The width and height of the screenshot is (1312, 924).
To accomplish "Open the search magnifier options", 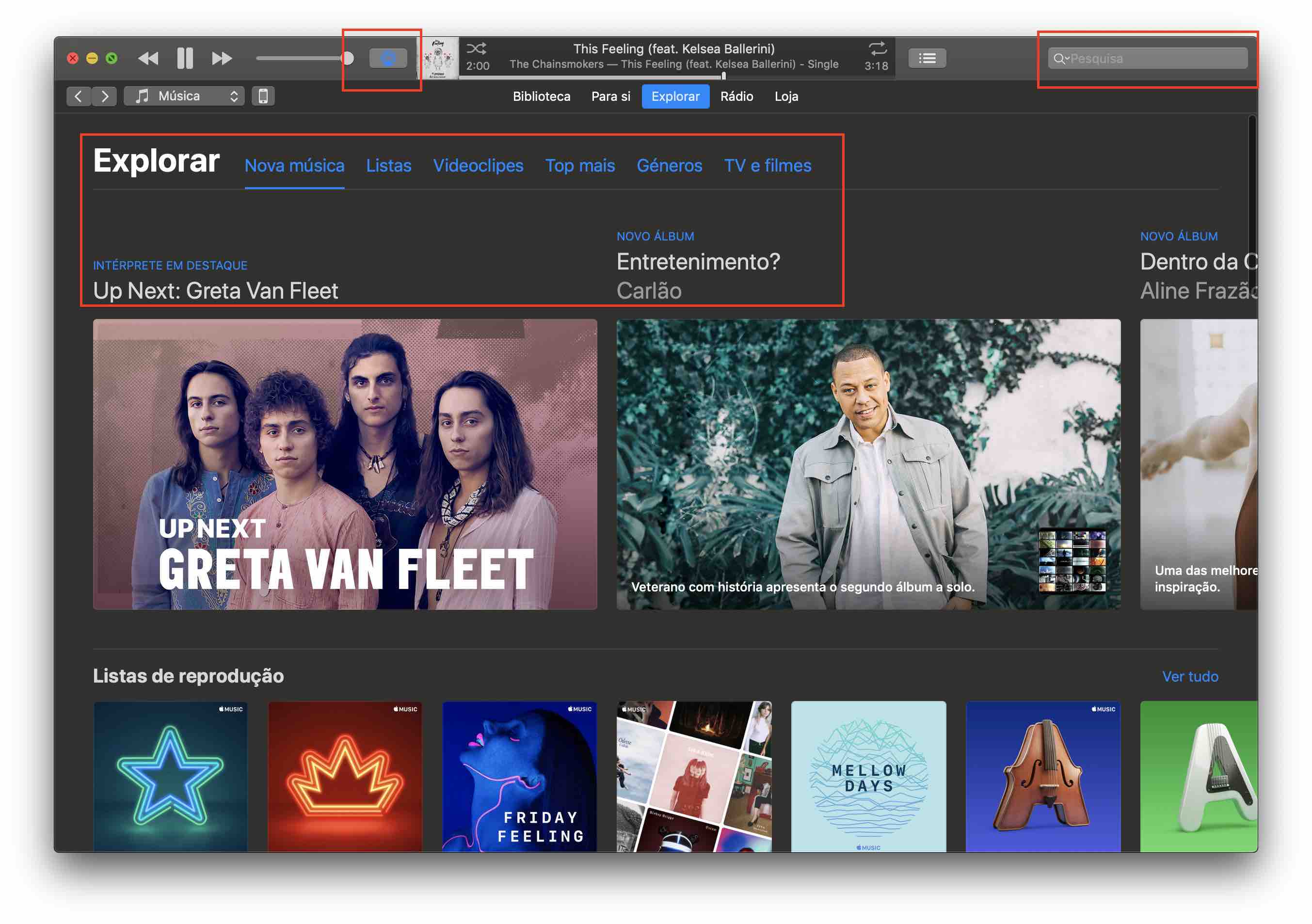I will pyautogui.click(x=1060, y=59).
